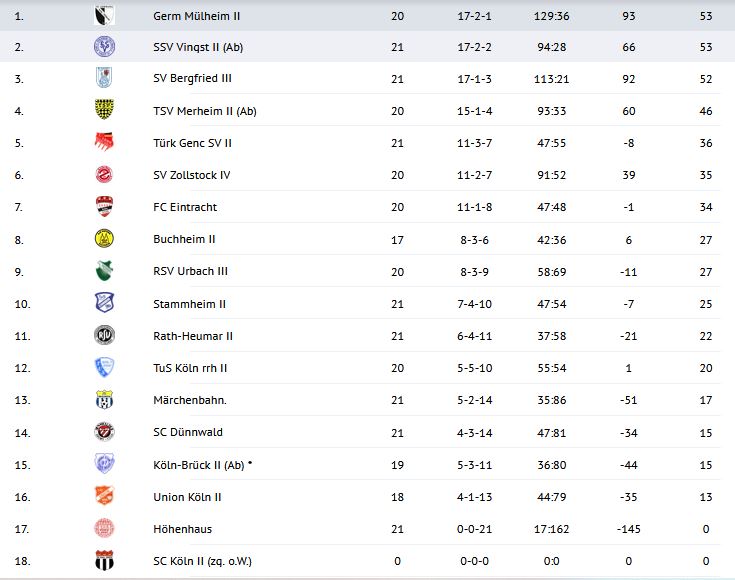Open the Stammheim II team link
This screenshot has height=580, width=735.
(190, 304)
